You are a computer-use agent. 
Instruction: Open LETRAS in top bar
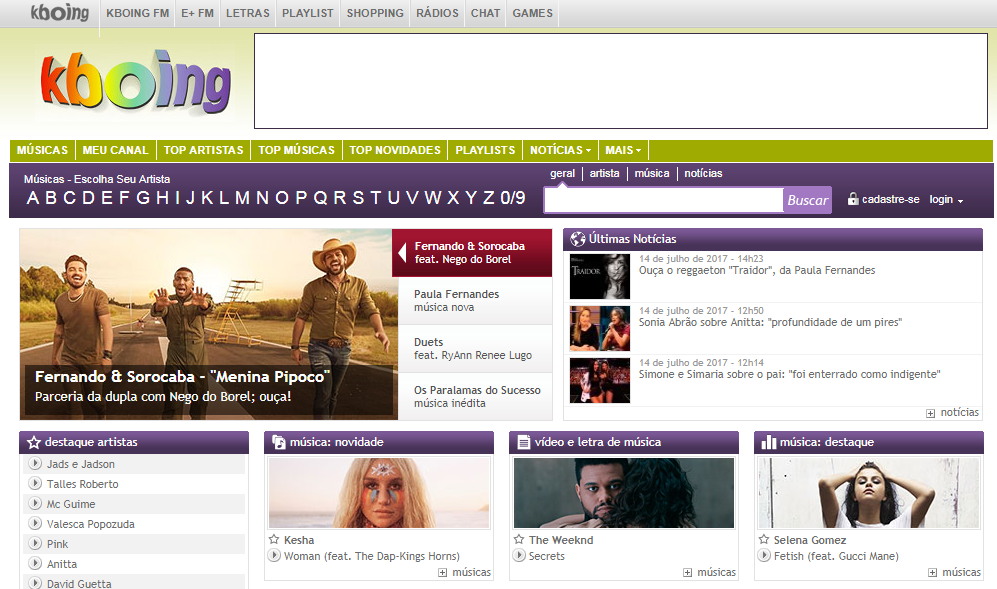tap(247, 13)
